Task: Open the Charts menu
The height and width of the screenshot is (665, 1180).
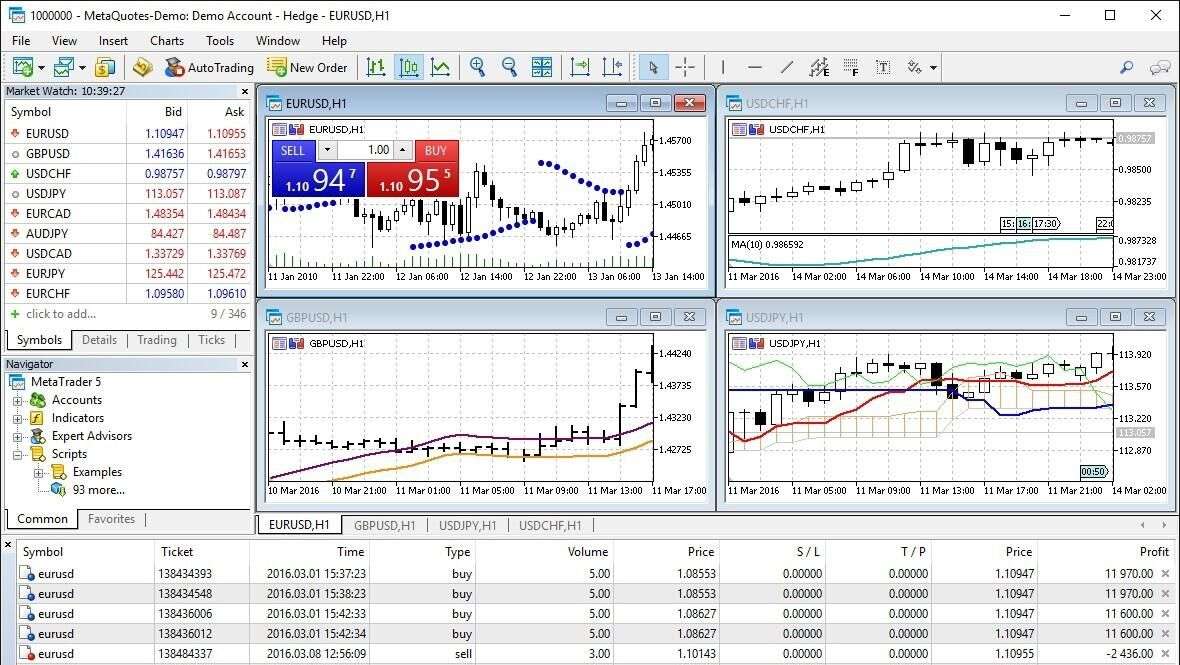Action: [167, 41]
